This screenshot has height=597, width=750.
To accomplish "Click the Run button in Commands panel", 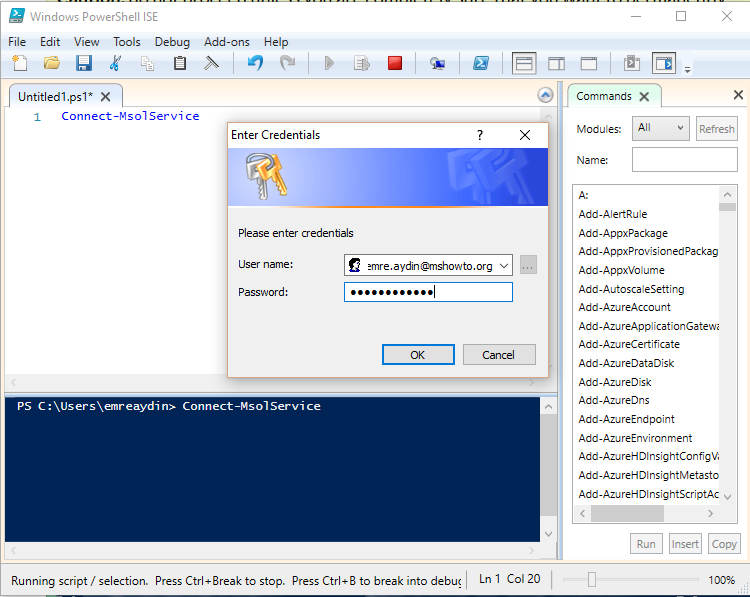I will point(646,544).
